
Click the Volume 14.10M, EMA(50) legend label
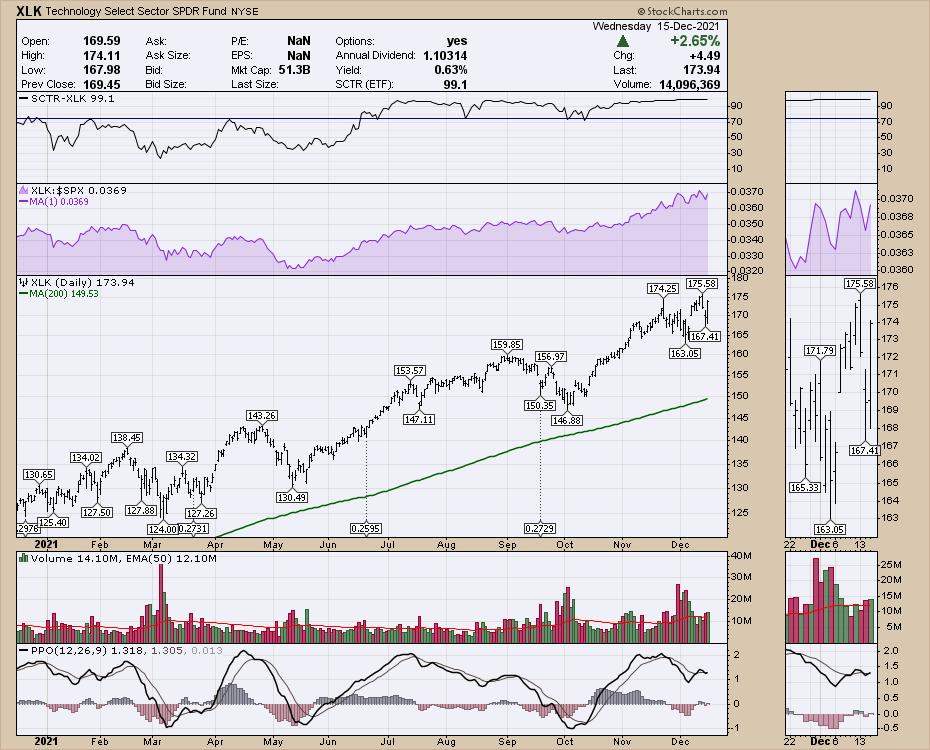click(x=123, y=558)
